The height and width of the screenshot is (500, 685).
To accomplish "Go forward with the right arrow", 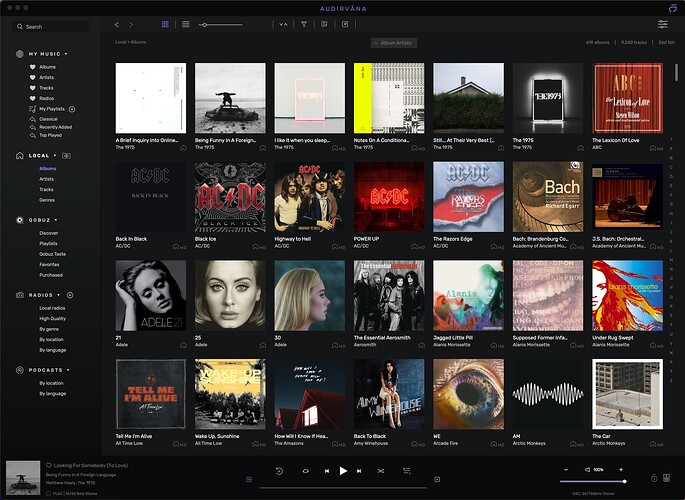I will 131,25.
